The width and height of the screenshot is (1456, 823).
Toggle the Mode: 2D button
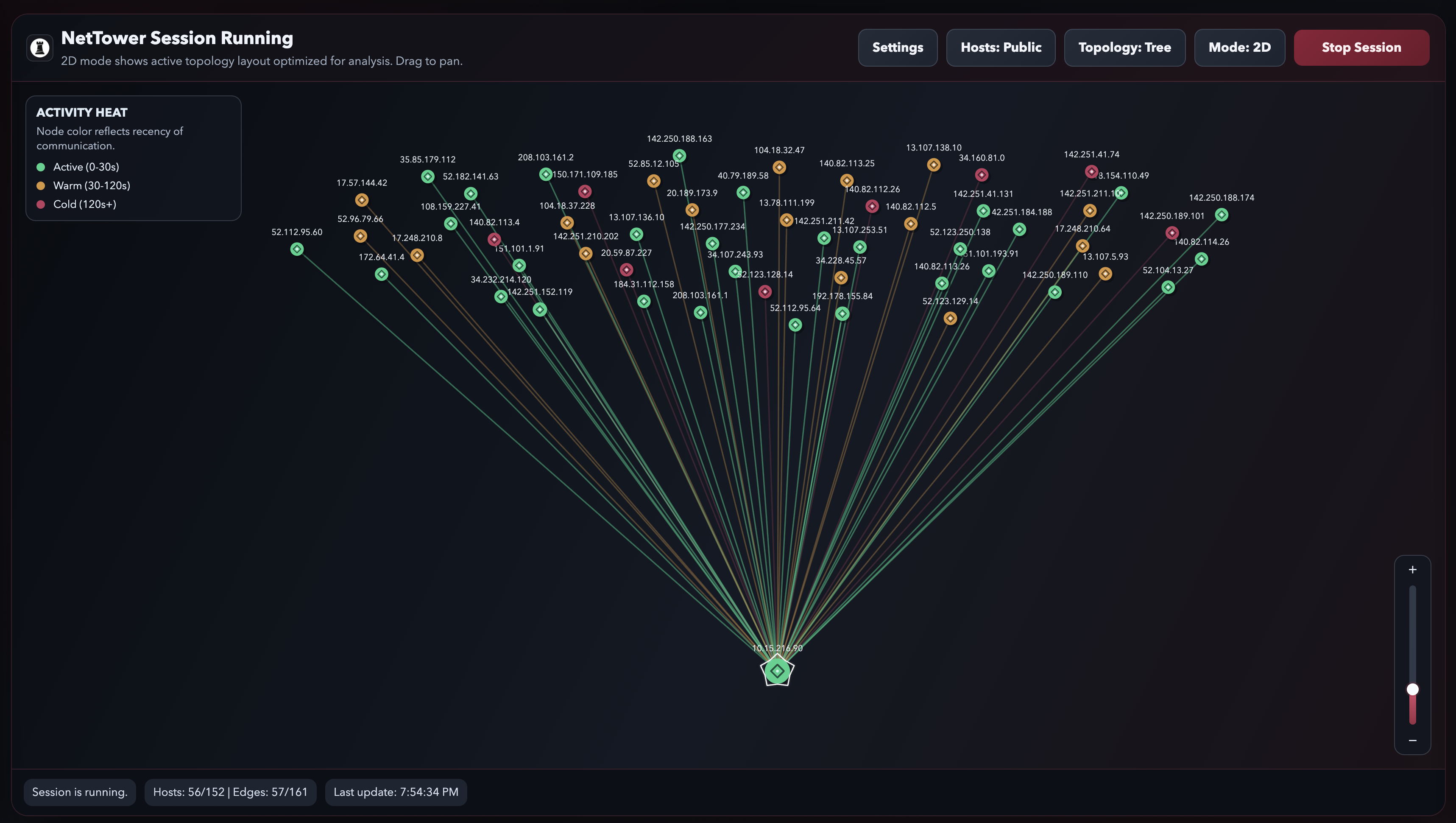click(x=1239, y=48)
